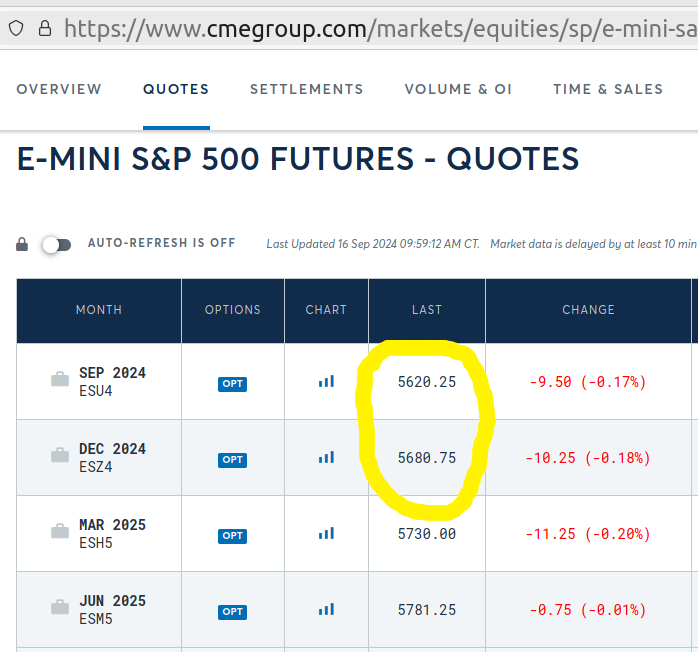Screen dimensions: 698x652
Task: Open chart icon for MAR 2025 contract
Action: click(326, 534)
